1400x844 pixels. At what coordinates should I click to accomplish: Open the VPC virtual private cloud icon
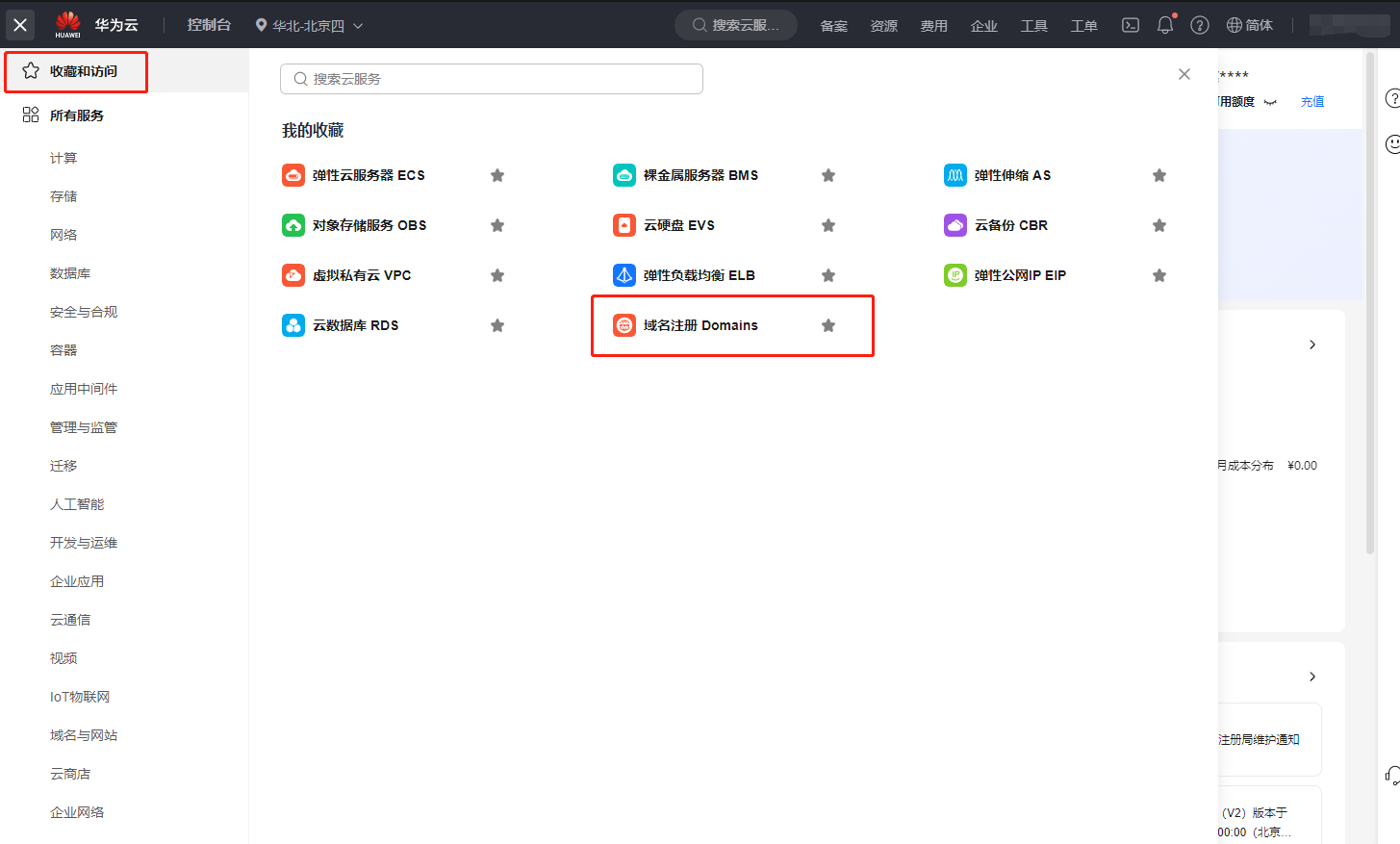click(293, 275)
